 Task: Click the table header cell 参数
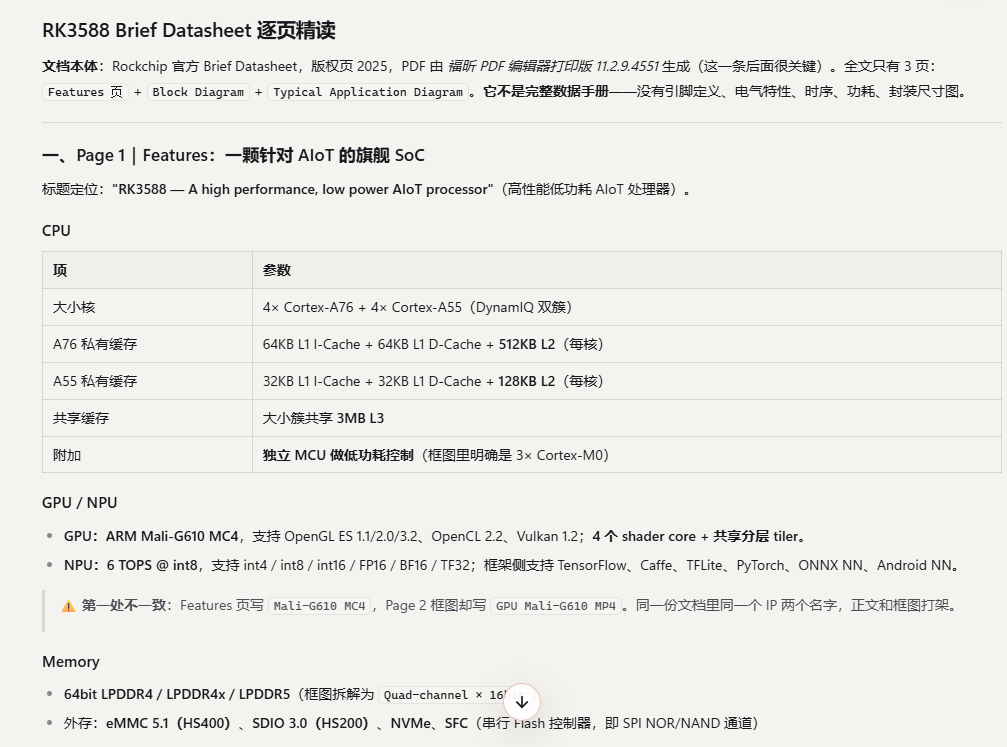tap(627, 270)
